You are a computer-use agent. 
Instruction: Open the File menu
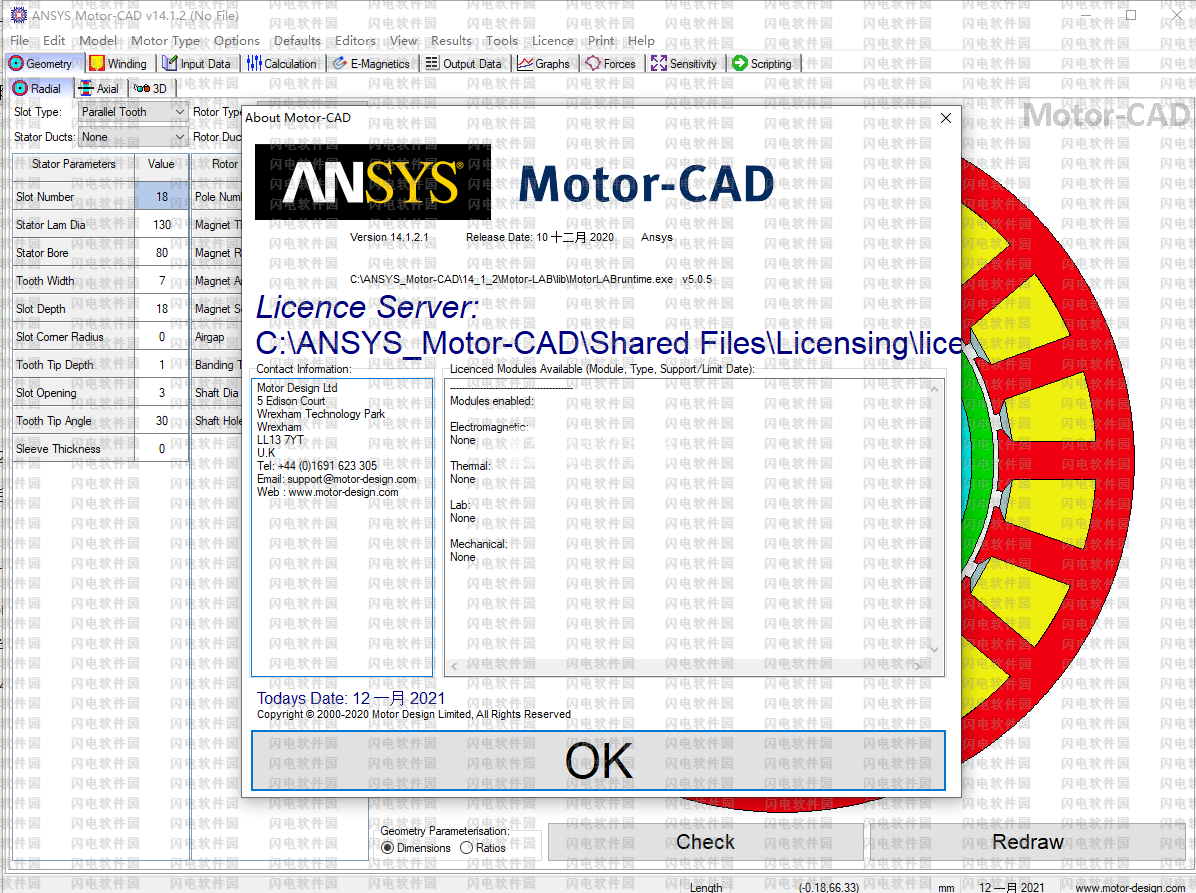[x=19, y=40]
